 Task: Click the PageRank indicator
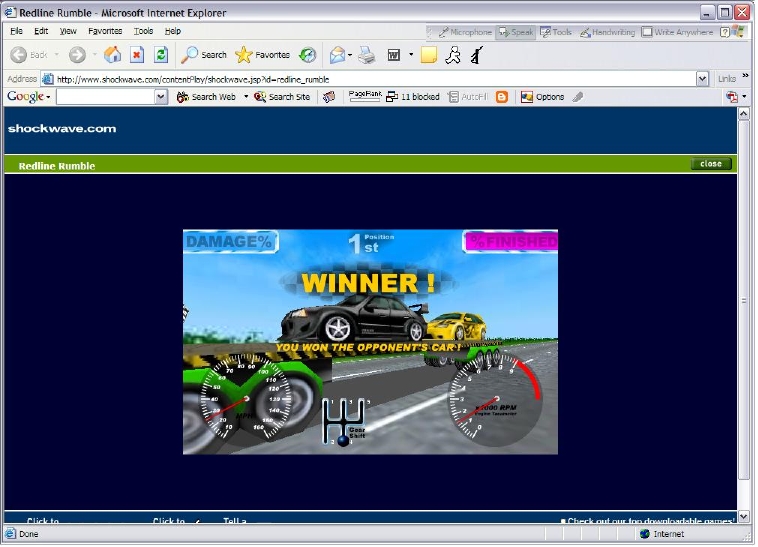click(365, 96)
